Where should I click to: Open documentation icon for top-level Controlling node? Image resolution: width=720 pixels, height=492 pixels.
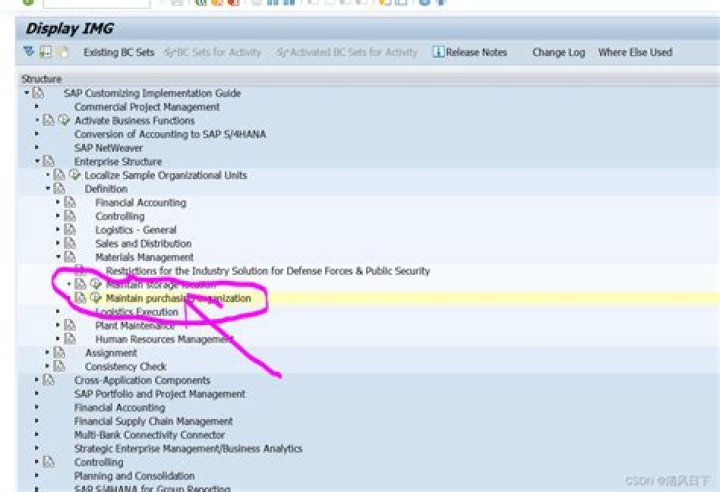(x=48, y=462)
